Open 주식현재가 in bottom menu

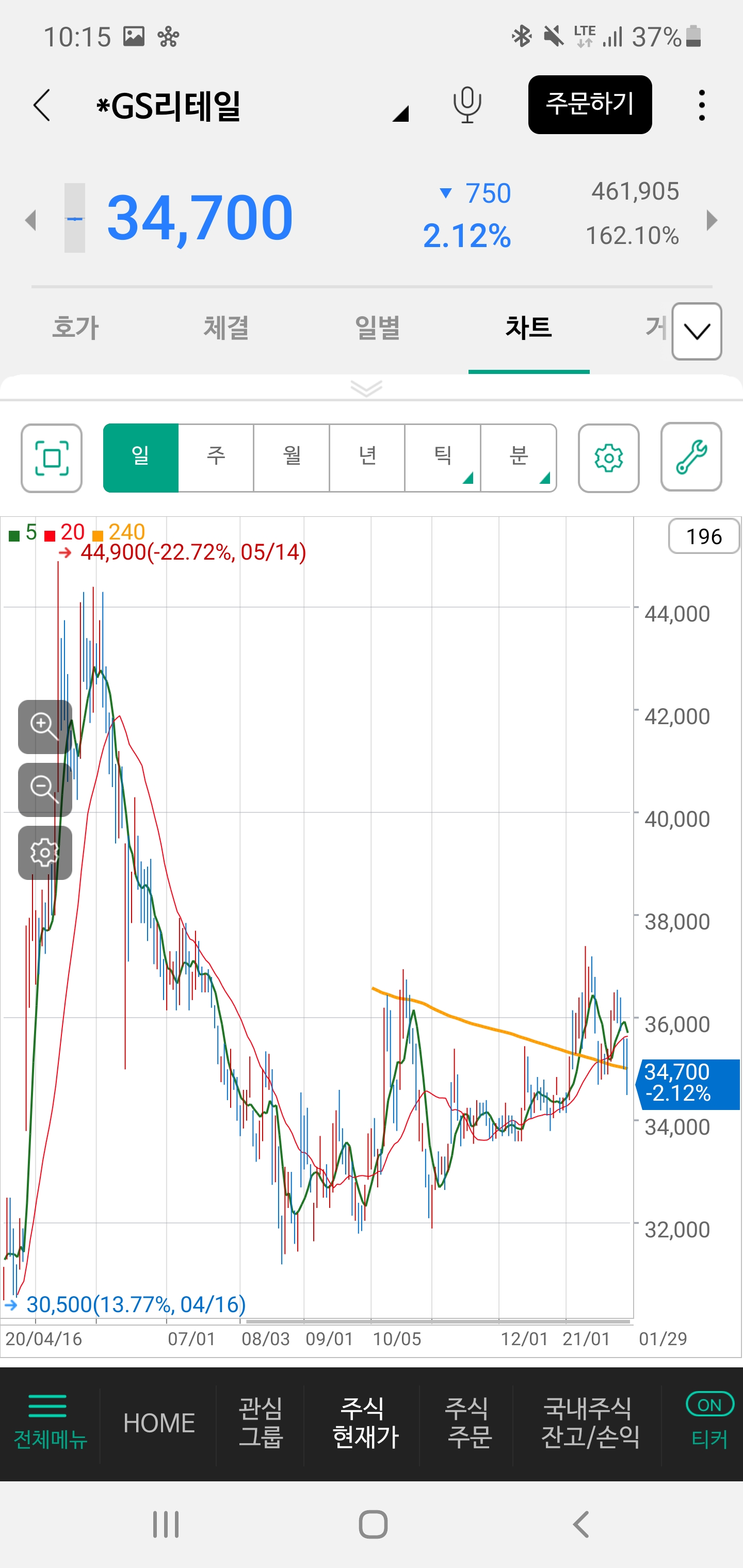pos(365,1423)
